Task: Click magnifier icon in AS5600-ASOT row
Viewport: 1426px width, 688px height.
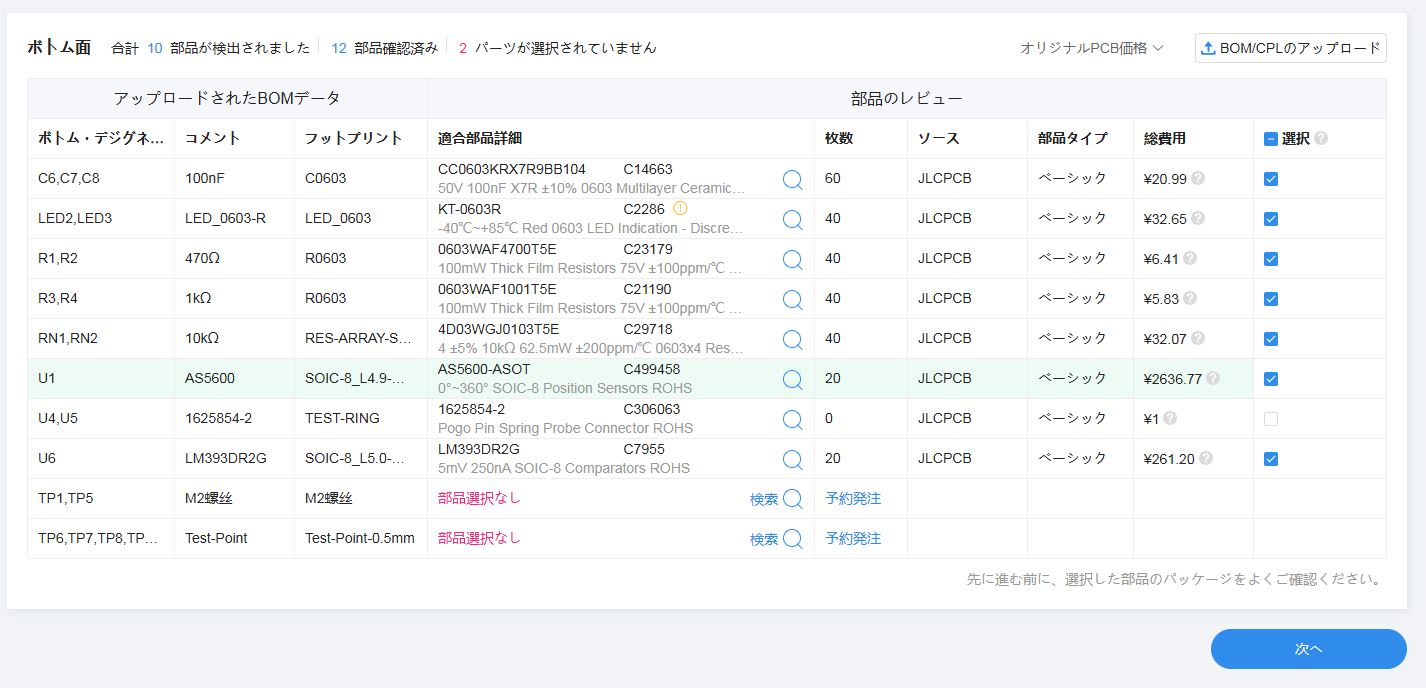Action: pos(792,379)
